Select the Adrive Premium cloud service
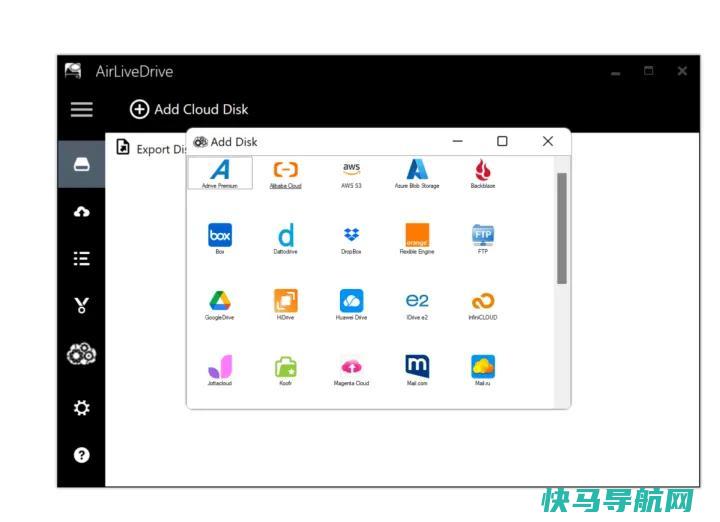This screenshot has height=522, width=720. (220, 173)
